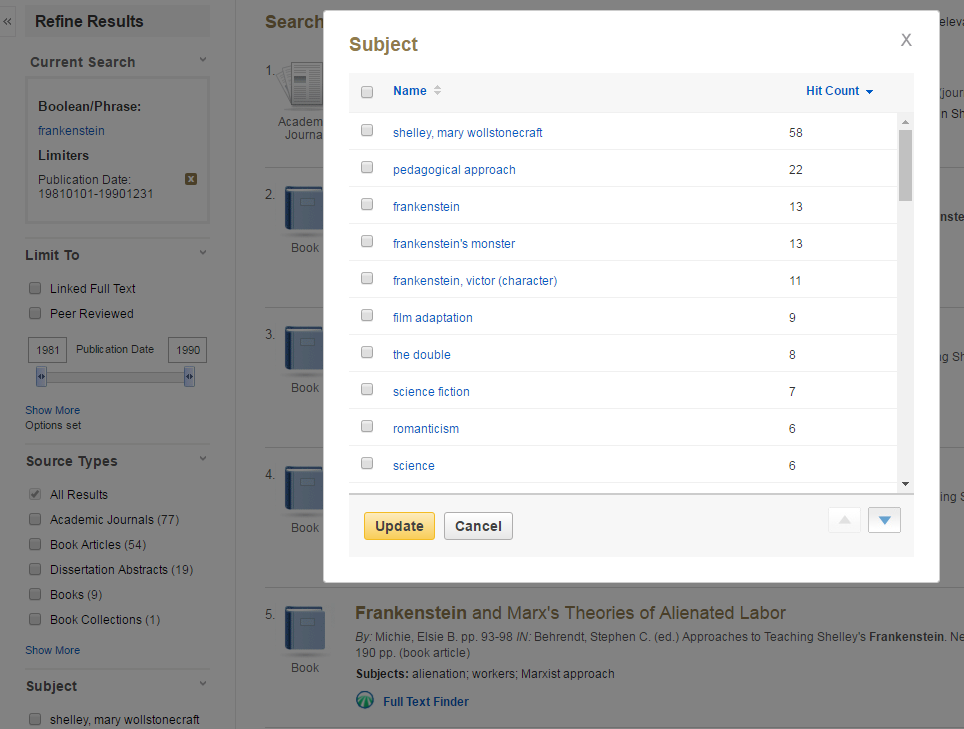Click the publication date slider track

pos(116,377)
